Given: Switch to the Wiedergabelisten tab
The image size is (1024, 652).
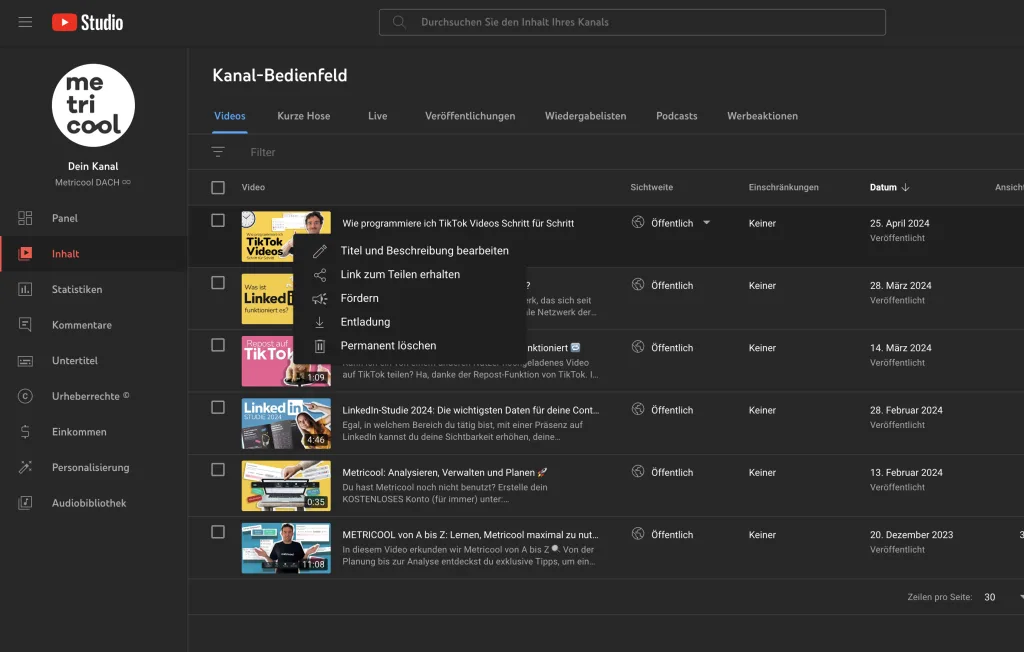Looking at the screenshot, I should [x=585, y=116].
